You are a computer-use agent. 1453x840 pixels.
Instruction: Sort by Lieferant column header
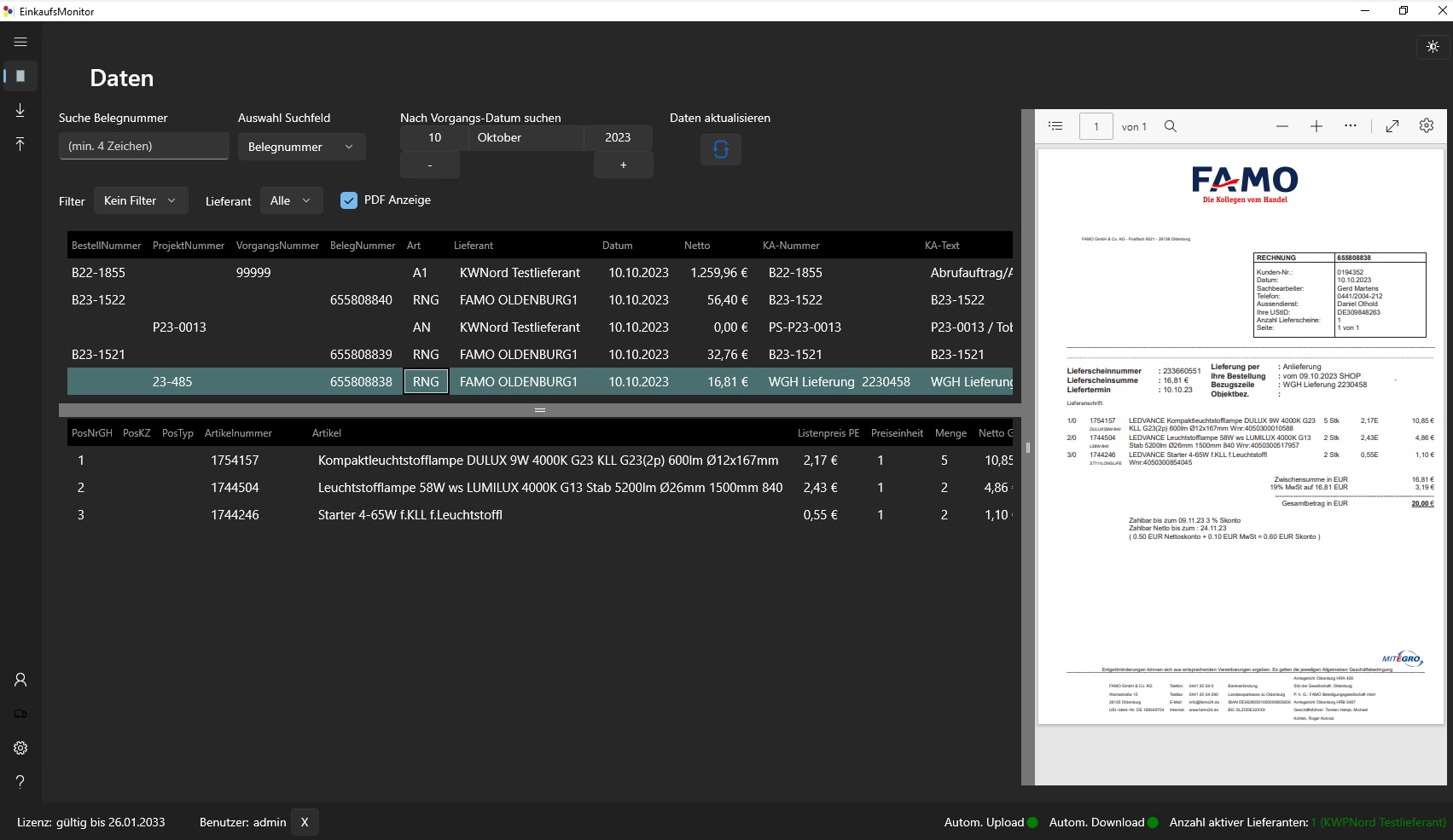tap(474, 246)
